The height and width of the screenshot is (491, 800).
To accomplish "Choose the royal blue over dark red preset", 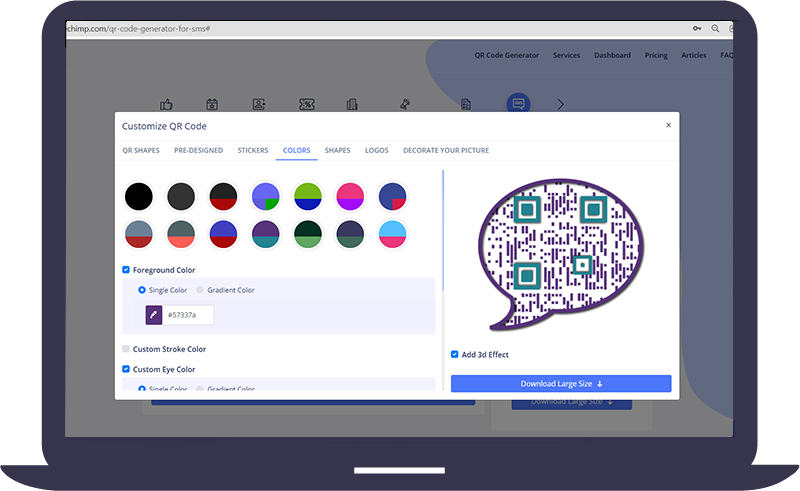I will click(x=223, y=234).
